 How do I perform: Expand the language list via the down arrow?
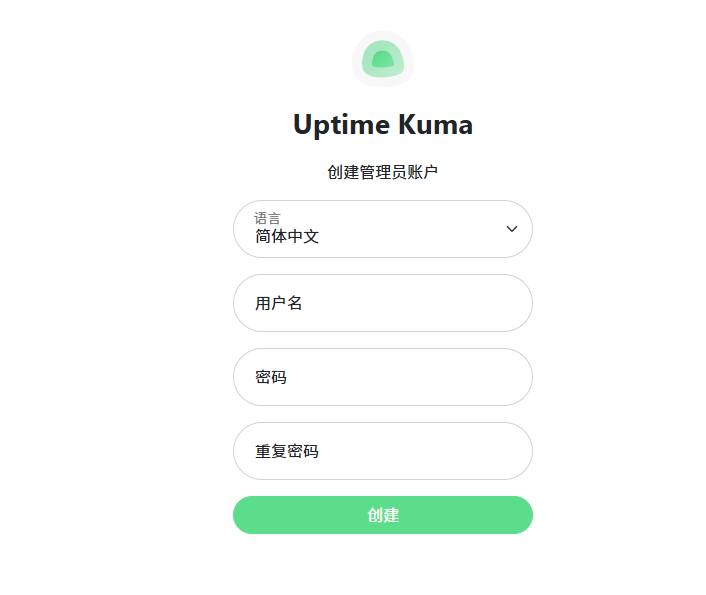(x=511, y=229)
